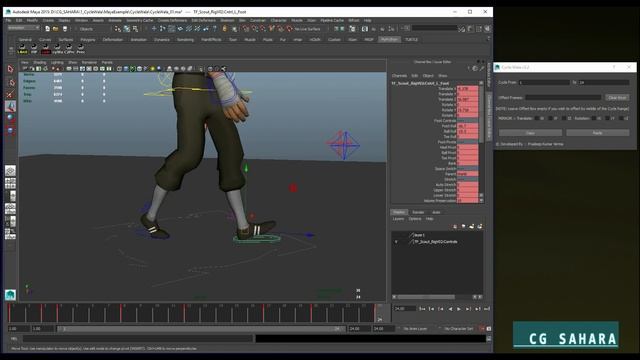Open the Channels menu in Channel Box
The width and height of the screenshot is (640, 360).
point(399,76)
